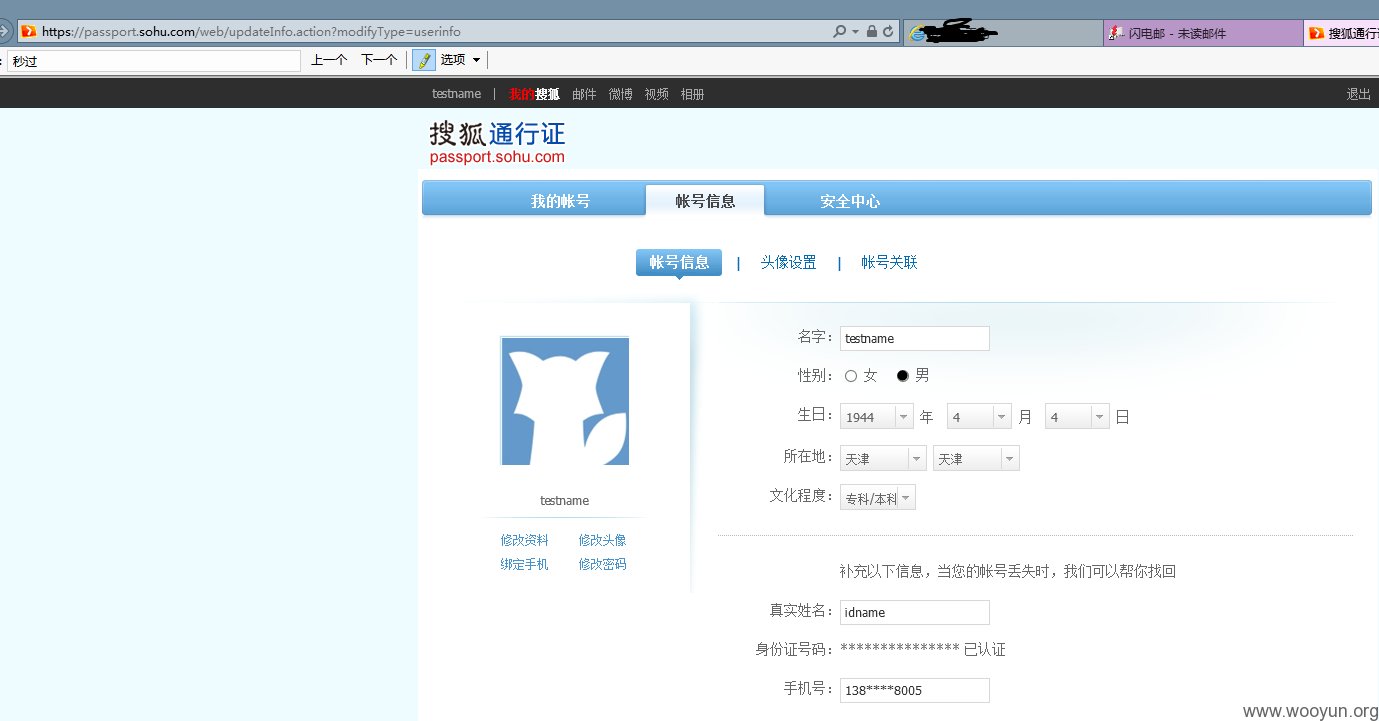Click the 真实姓名 input field
The width and height of the screenshot is (1379, 721).
[914, 612]
